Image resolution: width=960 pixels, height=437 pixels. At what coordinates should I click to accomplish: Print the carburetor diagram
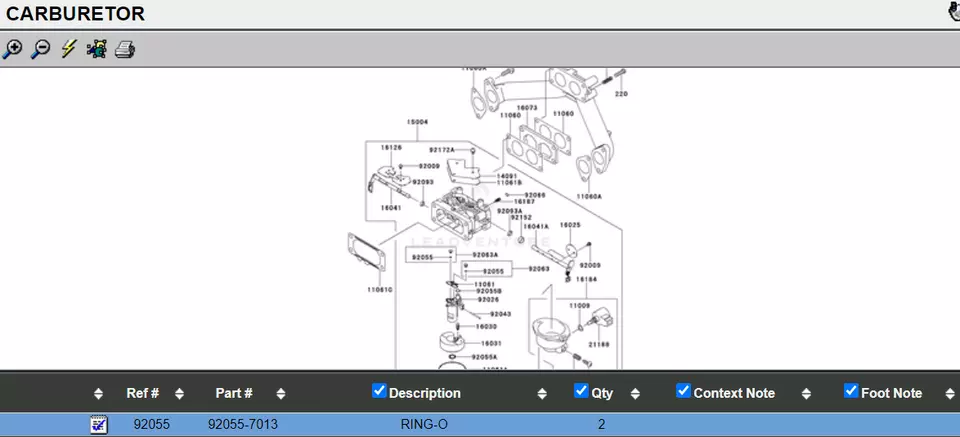[124, 49]
